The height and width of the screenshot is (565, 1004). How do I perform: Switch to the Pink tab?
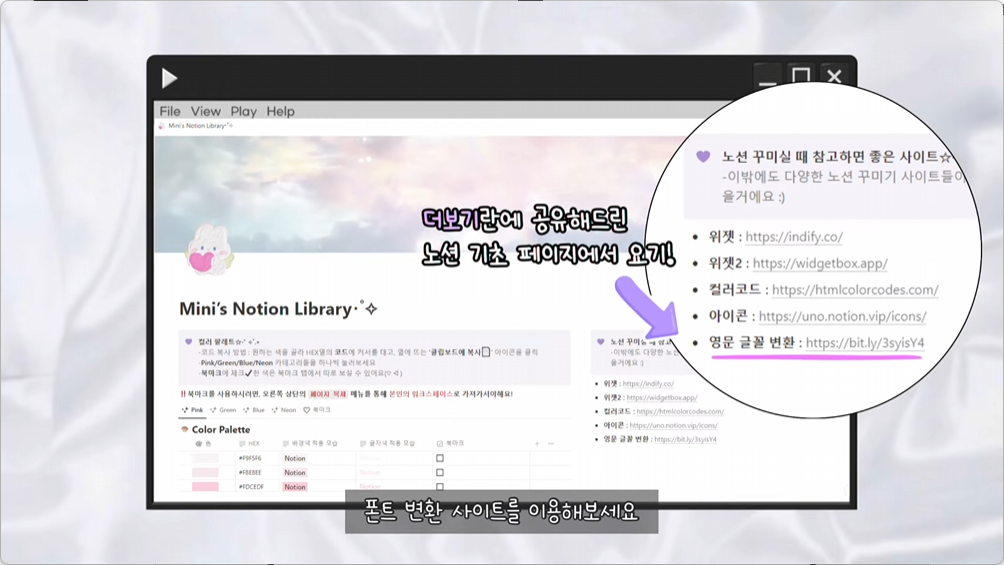click(x=192, y=409)
